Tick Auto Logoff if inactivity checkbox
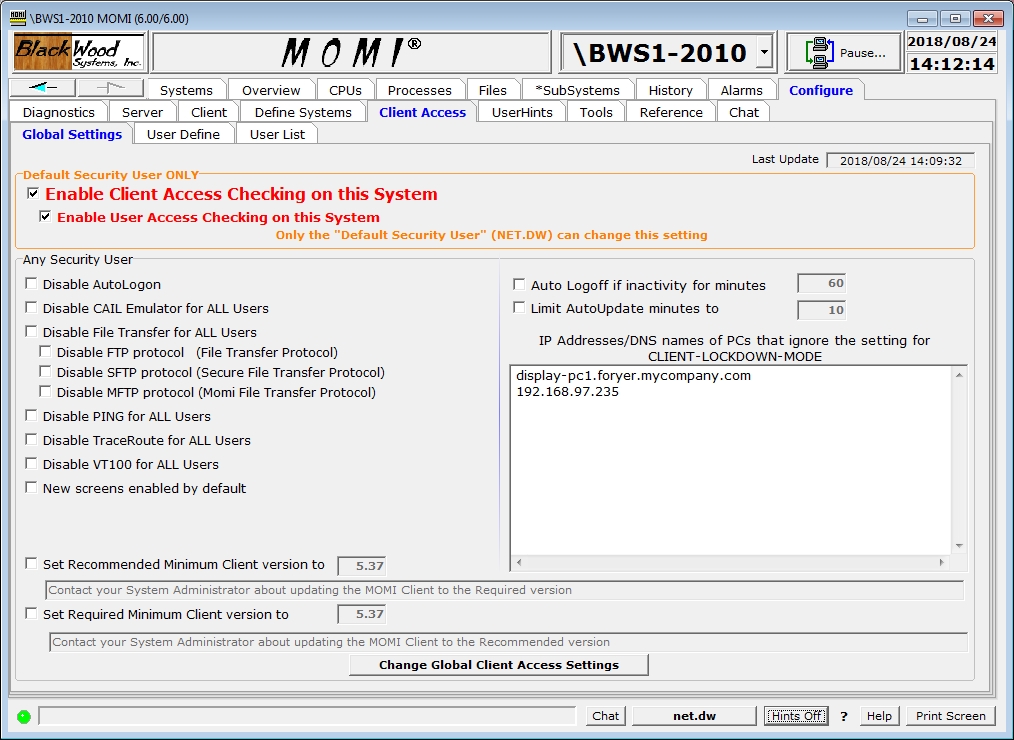 pyautogui.click(x=518, y=285)
